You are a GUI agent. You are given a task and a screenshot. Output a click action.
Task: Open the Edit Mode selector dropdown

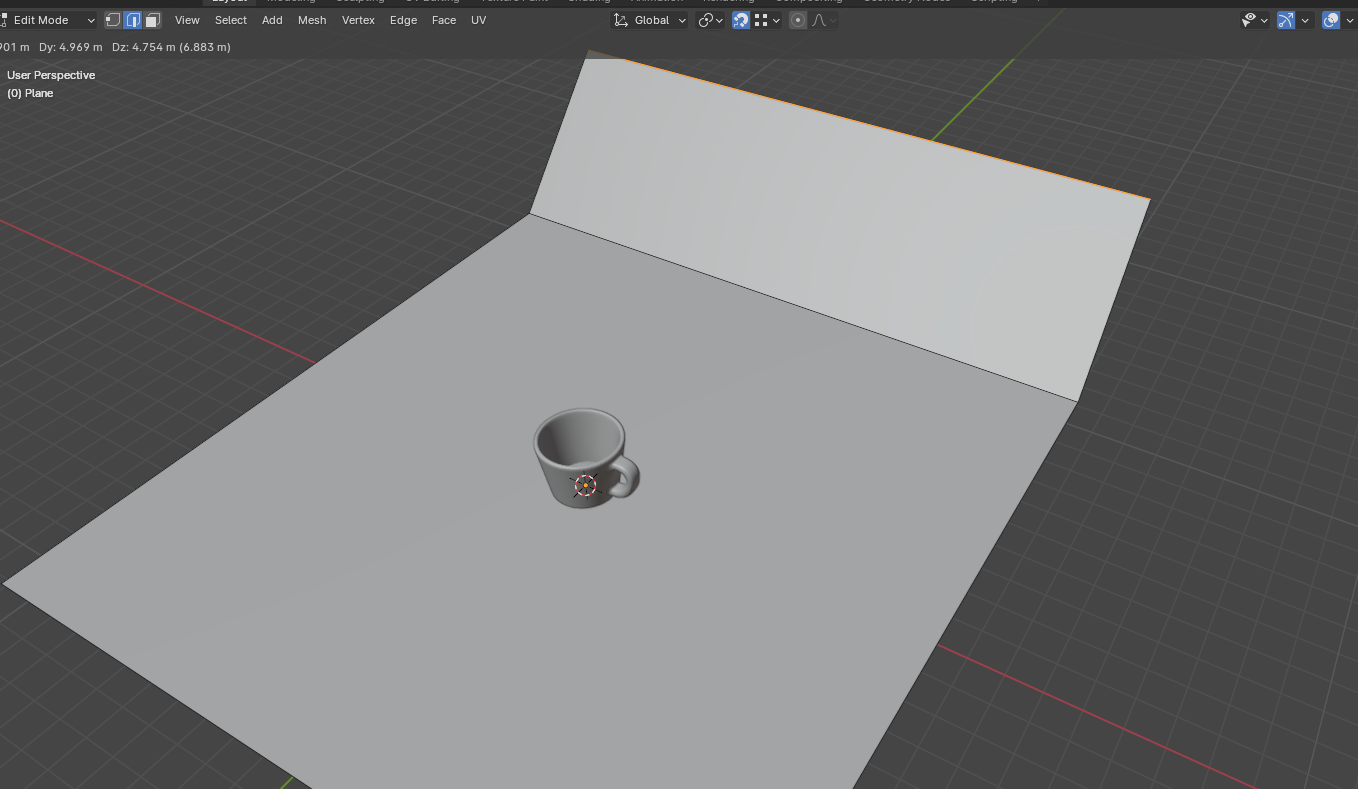[48, 20]
